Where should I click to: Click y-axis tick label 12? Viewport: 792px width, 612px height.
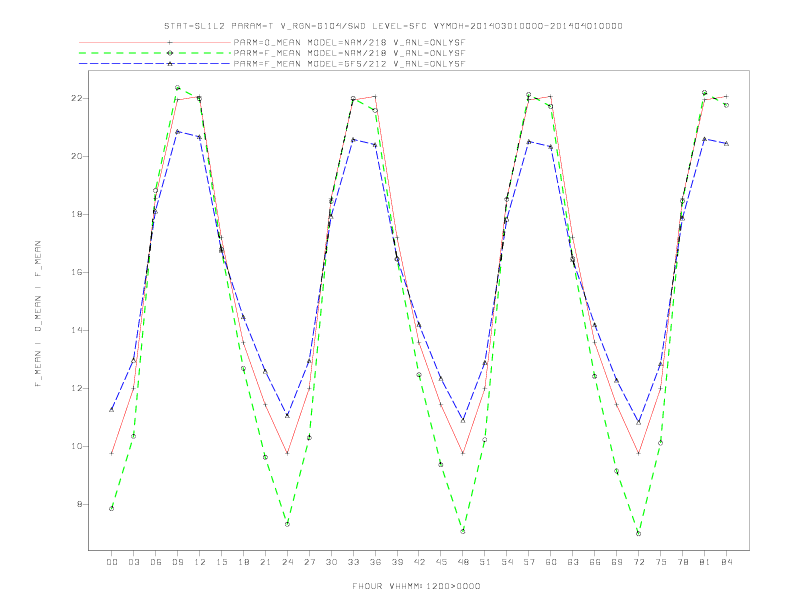tap(77, 388)
